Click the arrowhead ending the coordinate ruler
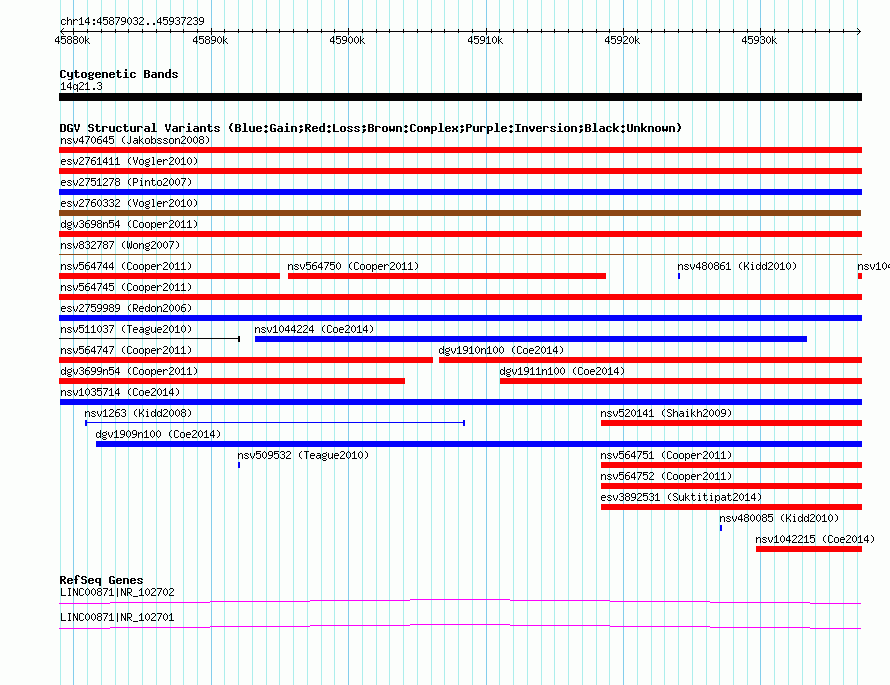This screenshot has width=890, height=685. click(859, 31)
